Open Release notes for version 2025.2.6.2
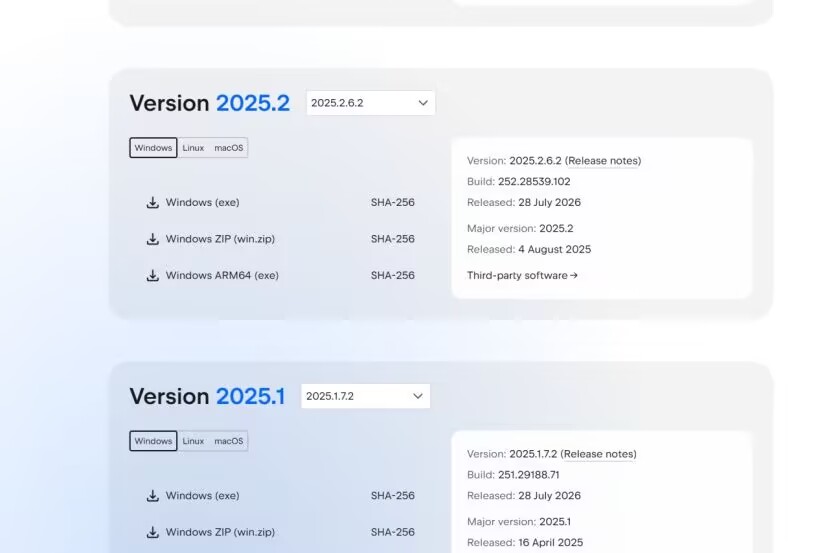Screen dimensions: 829x553 (x=603, y=161)
